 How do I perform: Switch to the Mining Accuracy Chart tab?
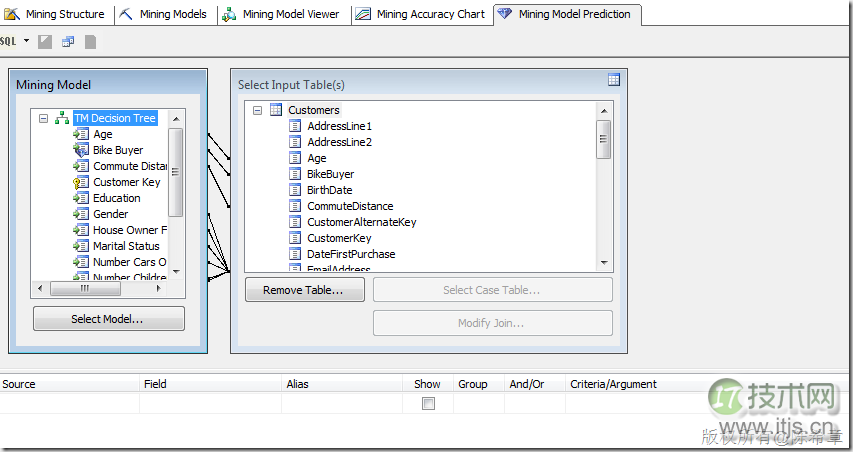[x=420, y=14]
